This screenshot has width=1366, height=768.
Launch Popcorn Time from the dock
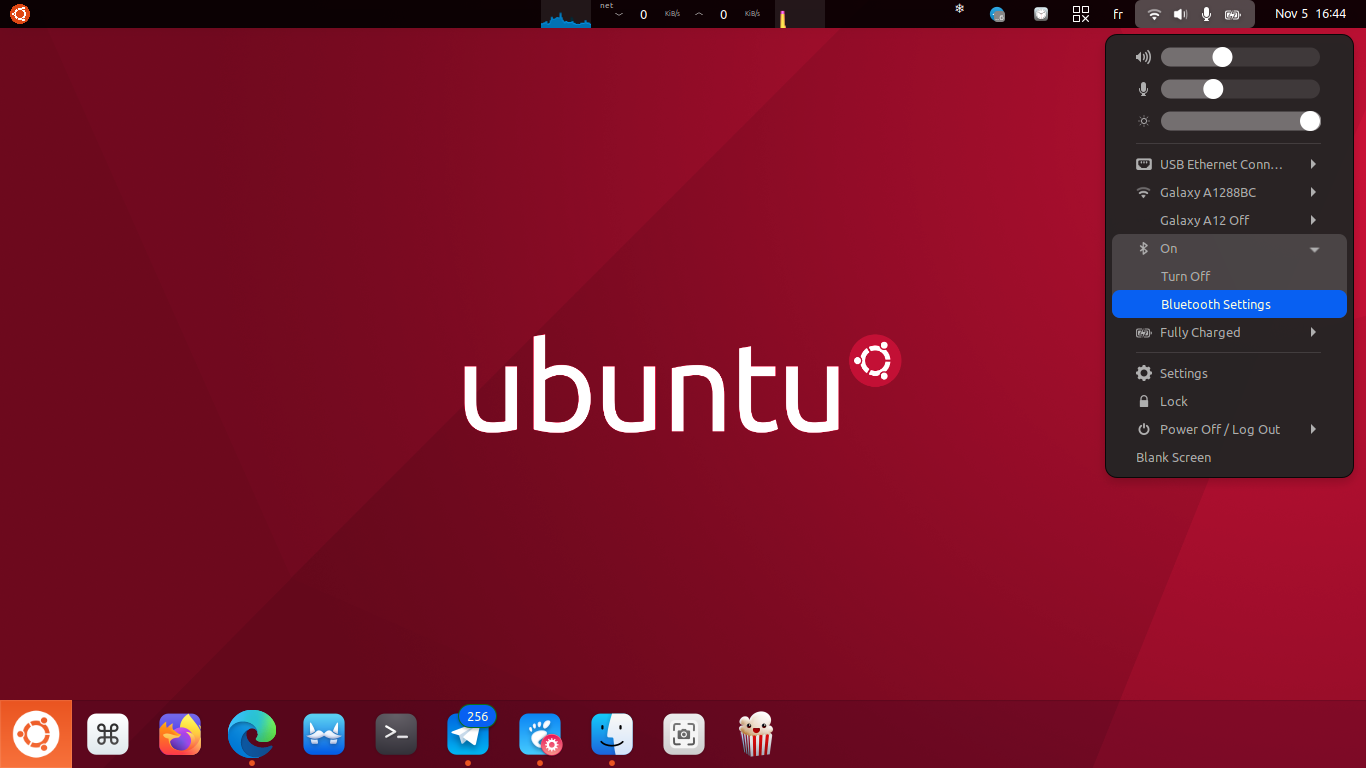[756, 735]
